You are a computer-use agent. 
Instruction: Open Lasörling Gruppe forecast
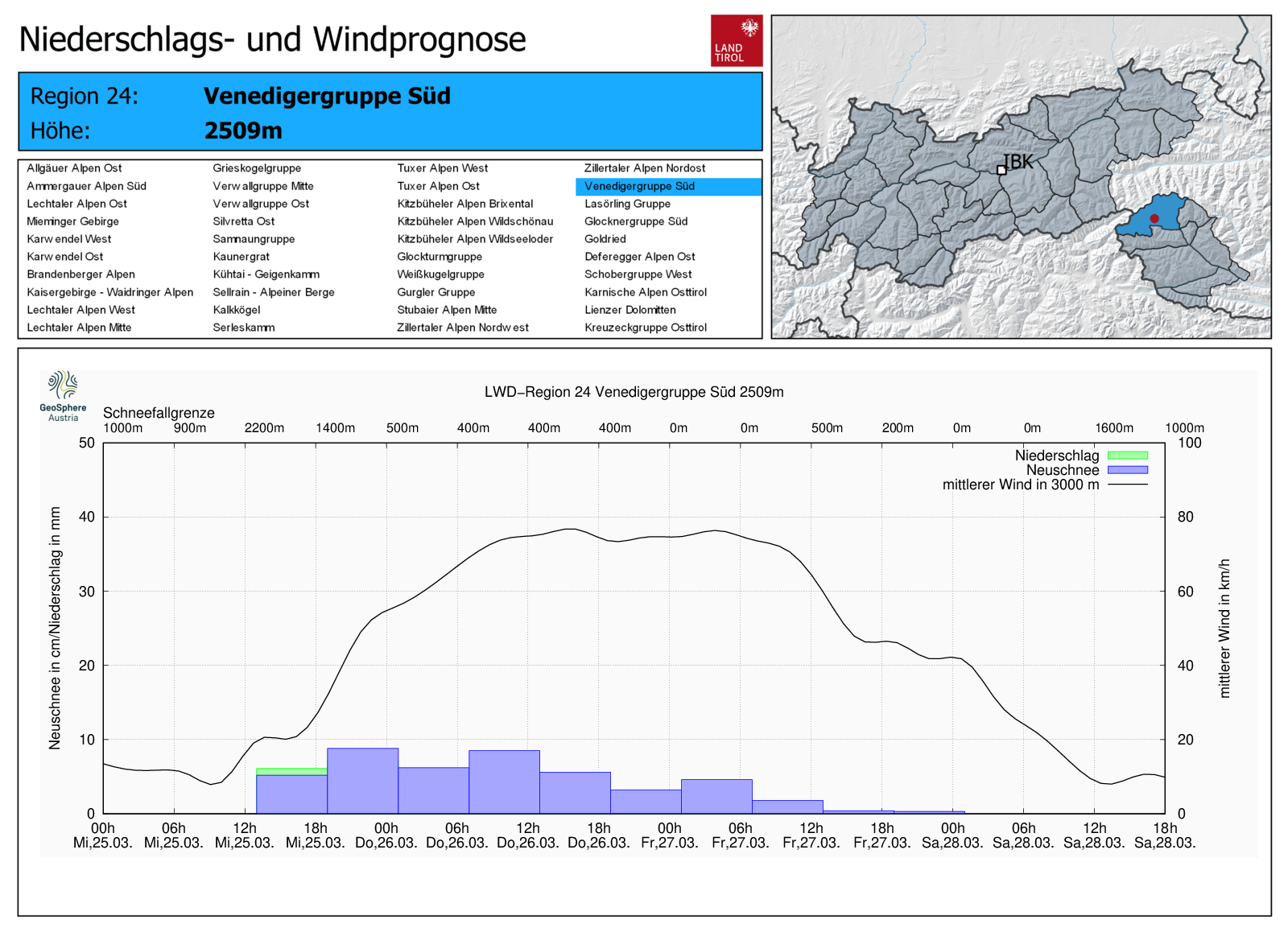pos(627,204)
